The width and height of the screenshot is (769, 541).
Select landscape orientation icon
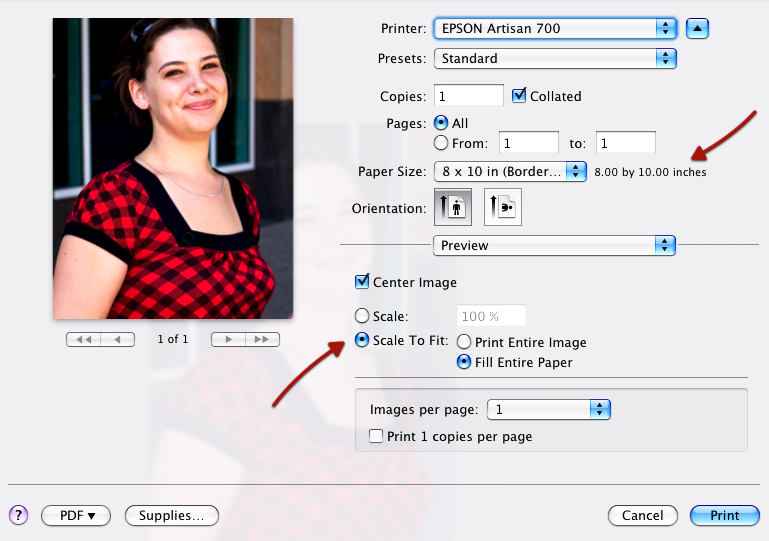pos(503,208)
